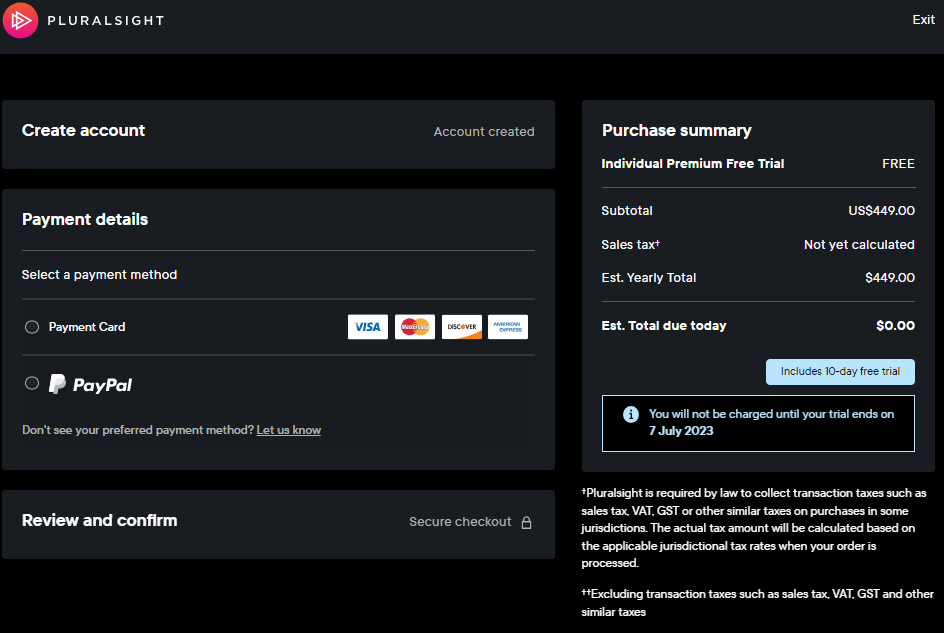
Task: Open the 'Let us know' link
Action: pos(288,430)
